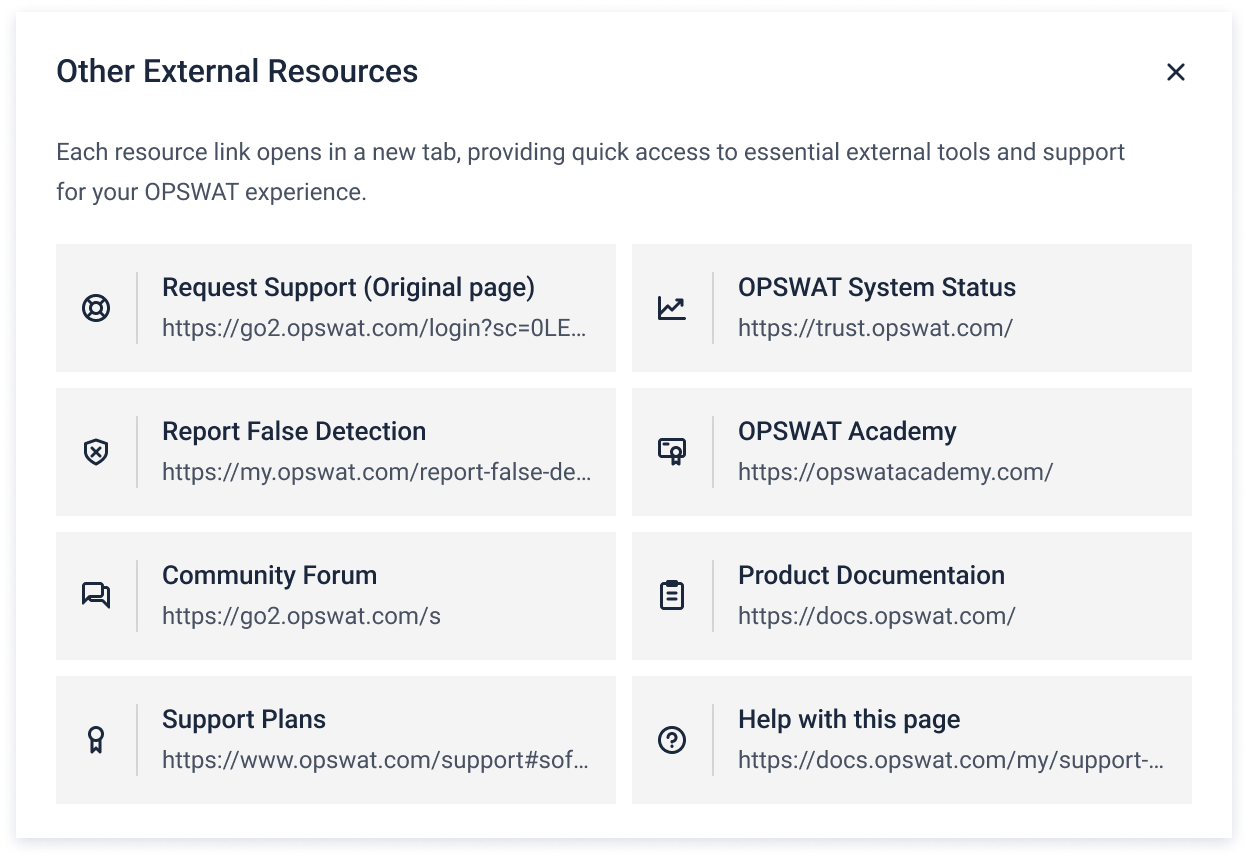Click the chat bubbles Community Forum icon
Viewport: 1248px width, 858px height.
click(96, 596)
